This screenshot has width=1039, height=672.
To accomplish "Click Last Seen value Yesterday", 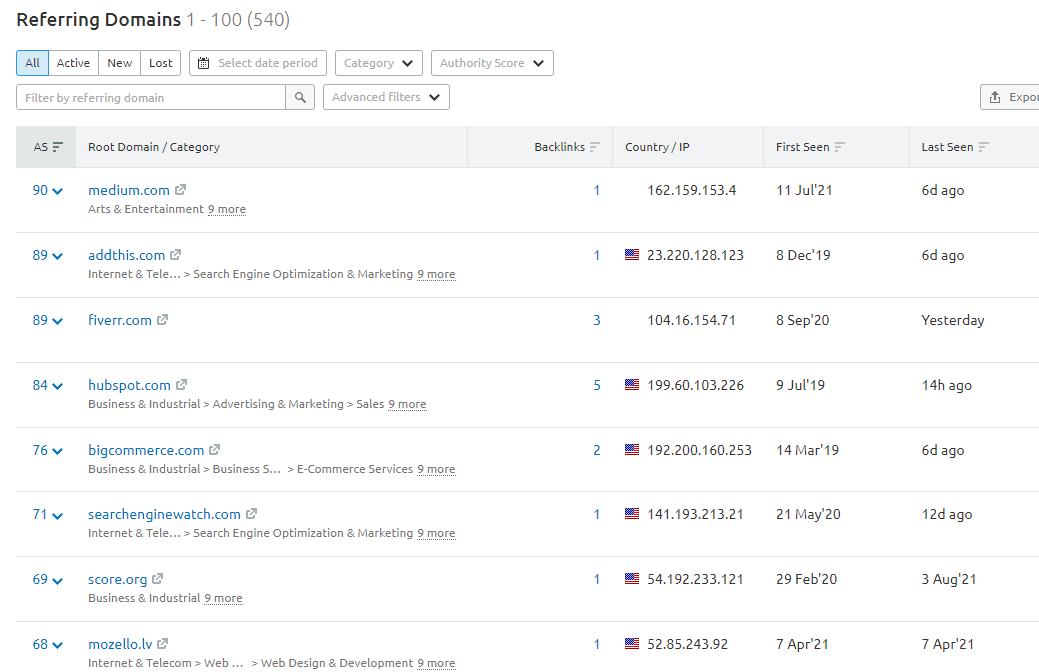I will pyautogui.click(x=953, y=320).
